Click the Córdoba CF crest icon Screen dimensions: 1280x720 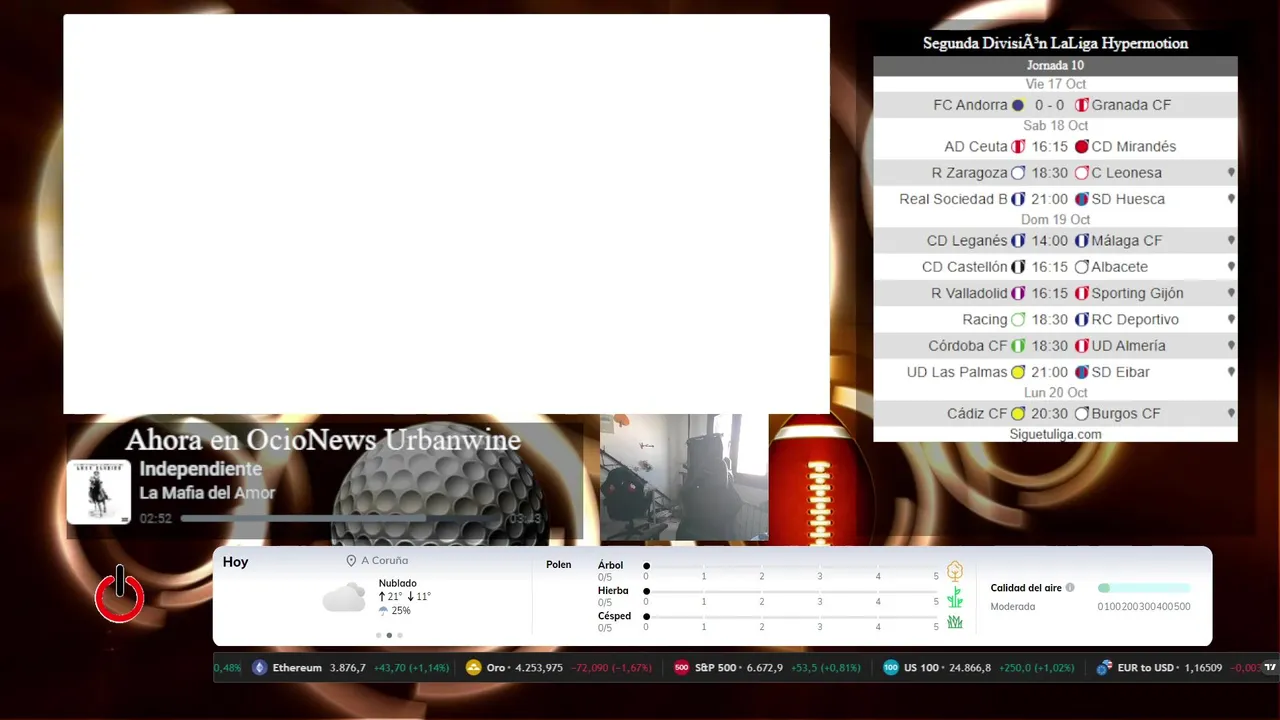[1018, 346]
